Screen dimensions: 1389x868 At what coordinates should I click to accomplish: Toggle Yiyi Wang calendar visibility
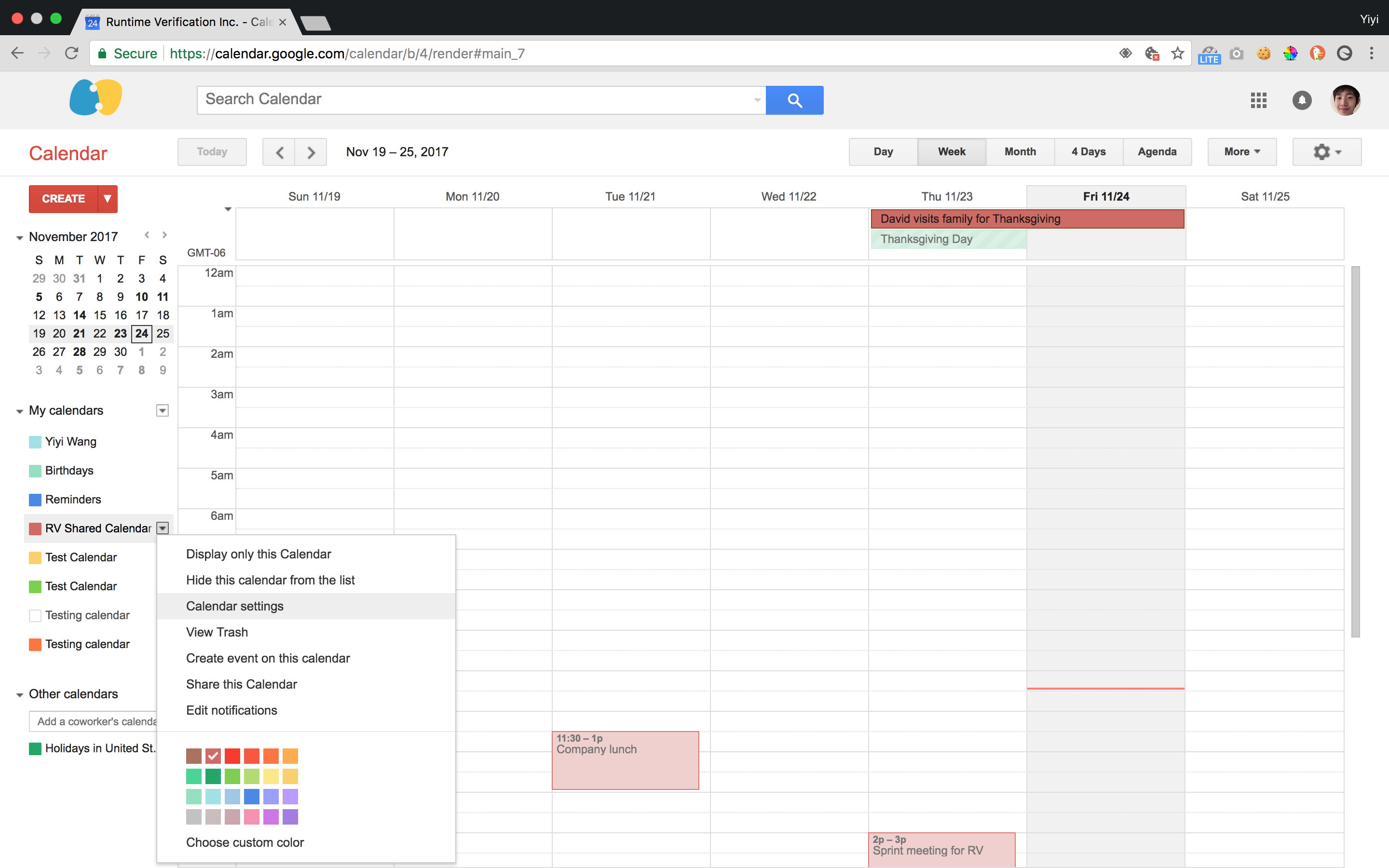click(x=35, y=442)
